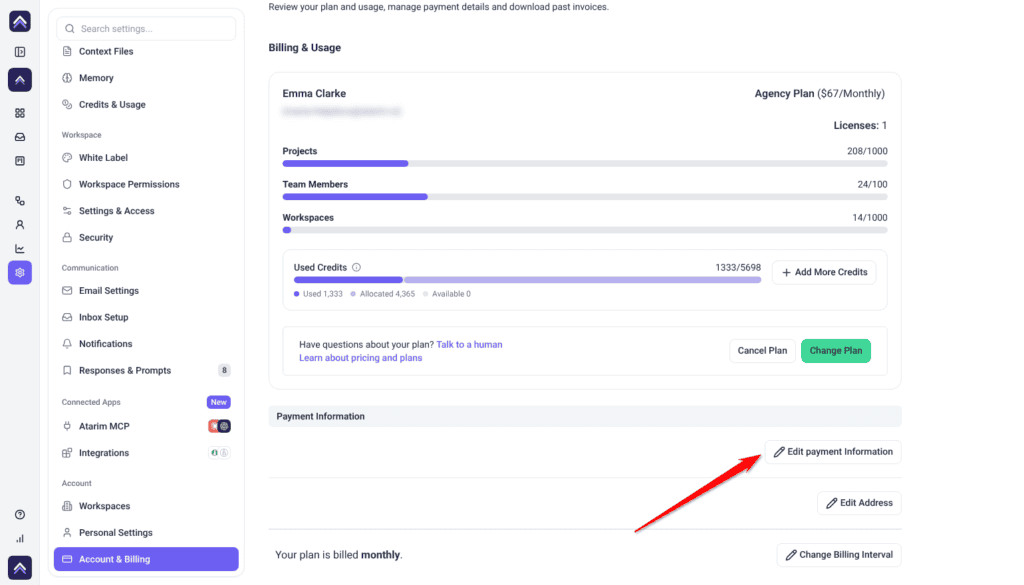This screenshot has width=1024, height=585.
Task: Click Edit payment Information
Action: tap(833, 452)
